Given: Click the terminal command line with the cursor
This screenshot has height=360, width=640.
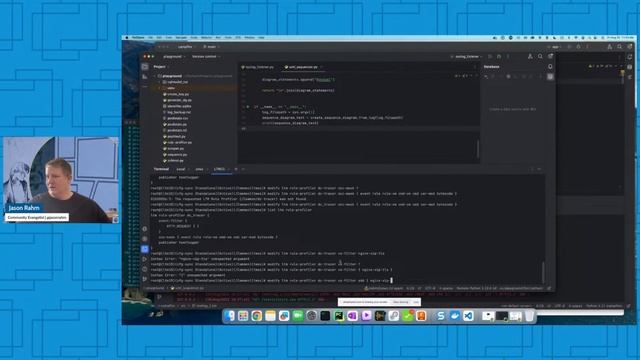Looking at the screenshot, I should coord(271,280).
